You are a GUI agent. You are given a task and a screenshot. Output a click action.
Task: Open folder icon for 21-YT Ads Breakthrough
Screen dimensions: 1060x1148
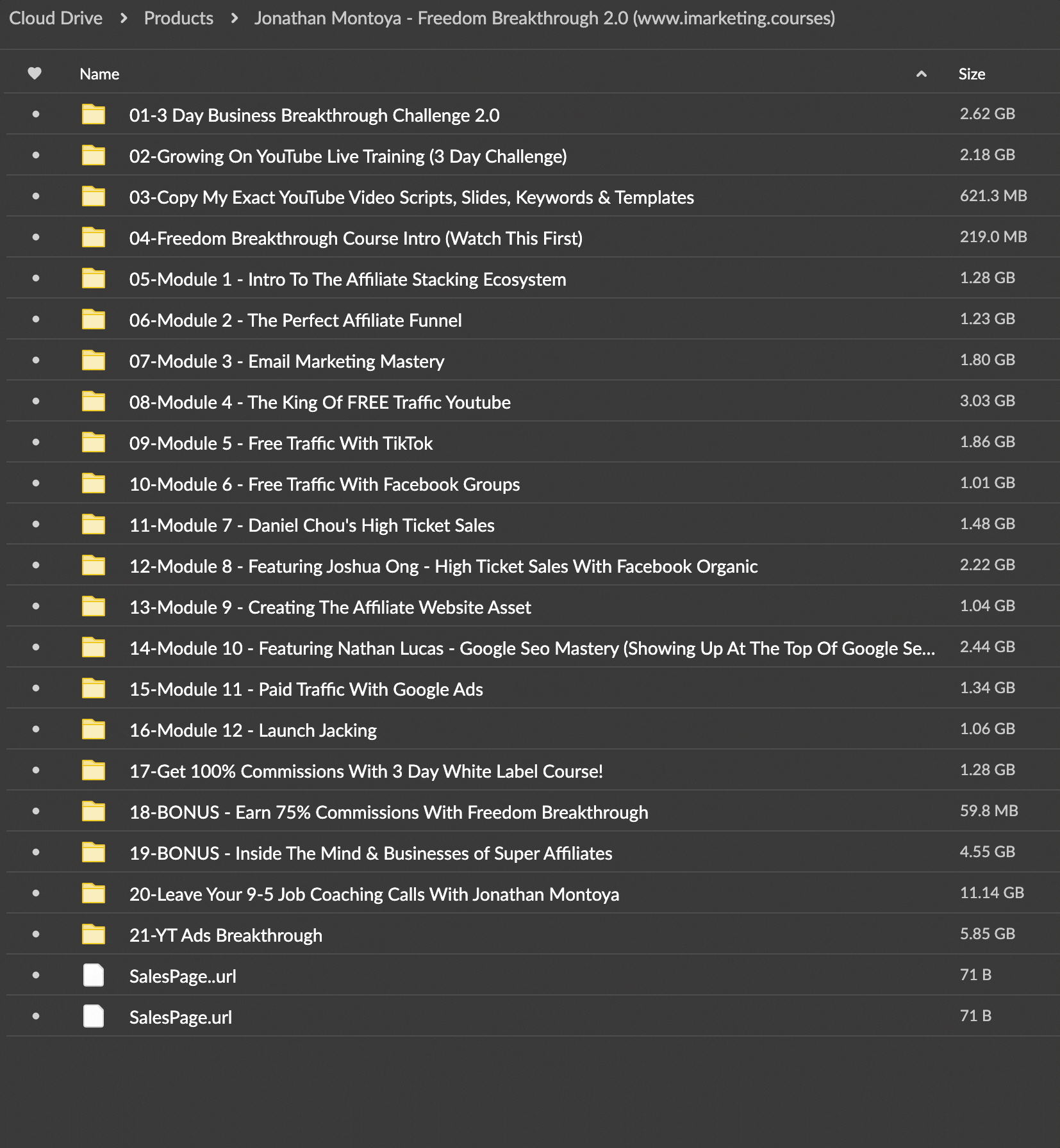(94, 935)
